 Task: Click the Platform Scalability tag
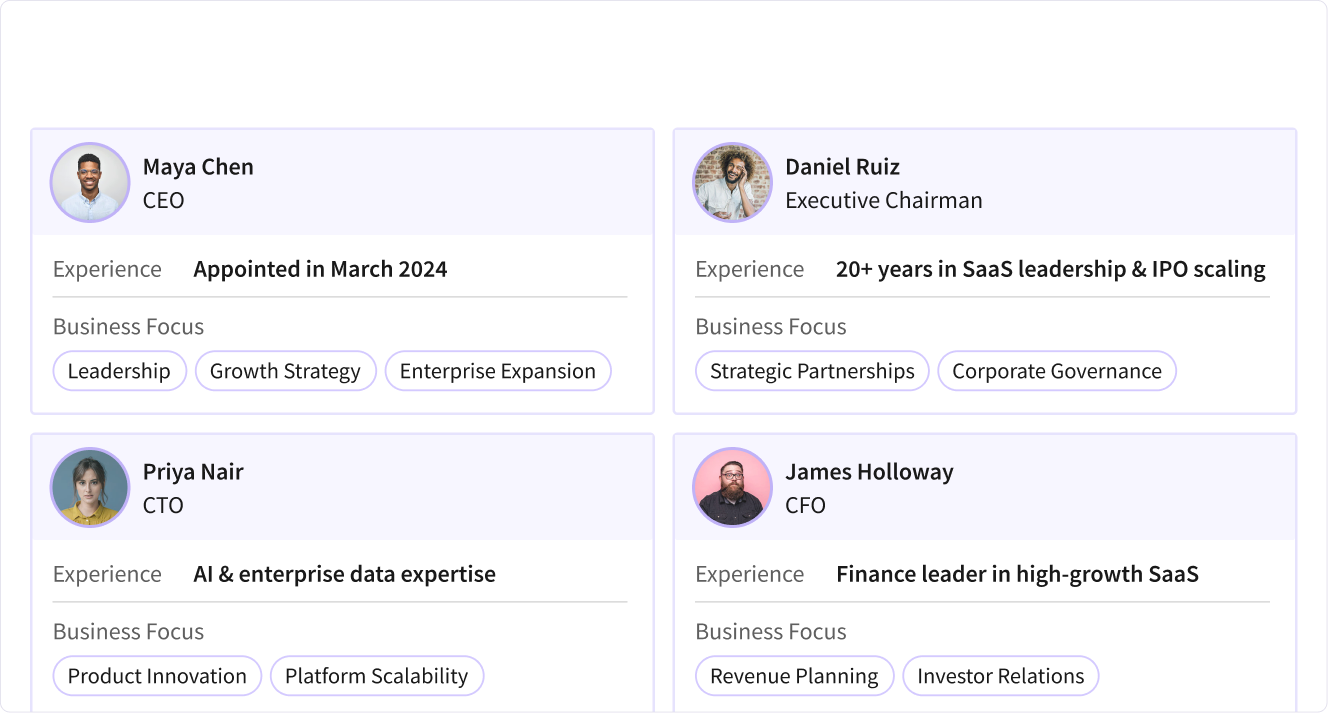click(x=376, y=676)
